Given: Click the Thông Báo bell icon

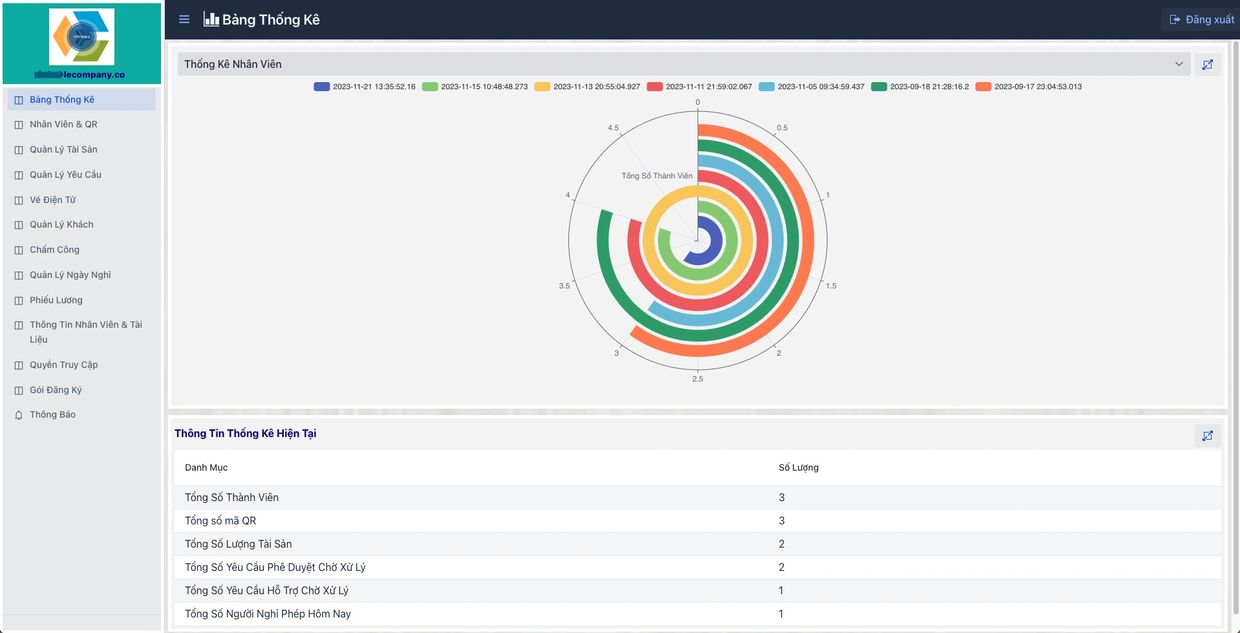Looking at the screenshot, I should pyautogui.click(x=18, y=415).
